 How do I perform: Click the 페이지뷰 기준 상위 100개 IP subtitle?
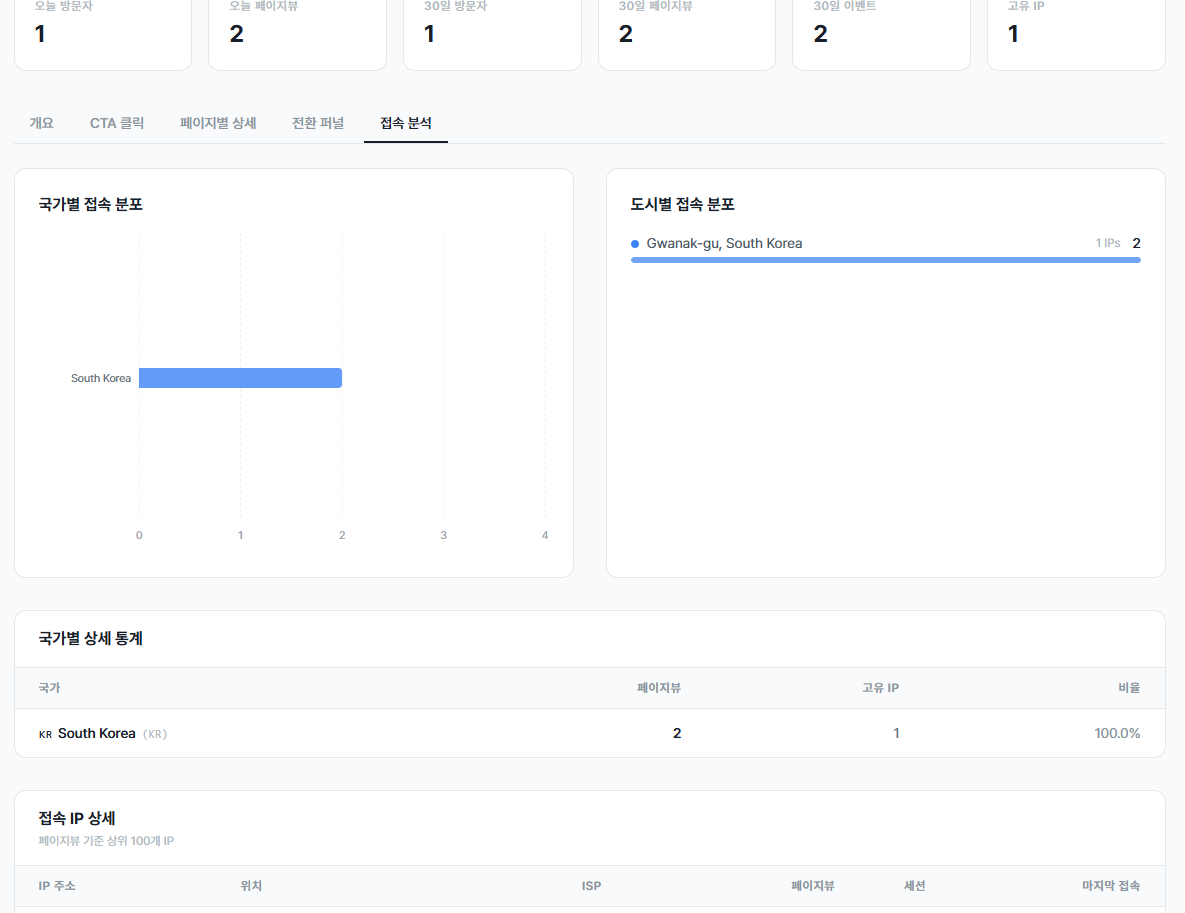[x=106, y=840]
